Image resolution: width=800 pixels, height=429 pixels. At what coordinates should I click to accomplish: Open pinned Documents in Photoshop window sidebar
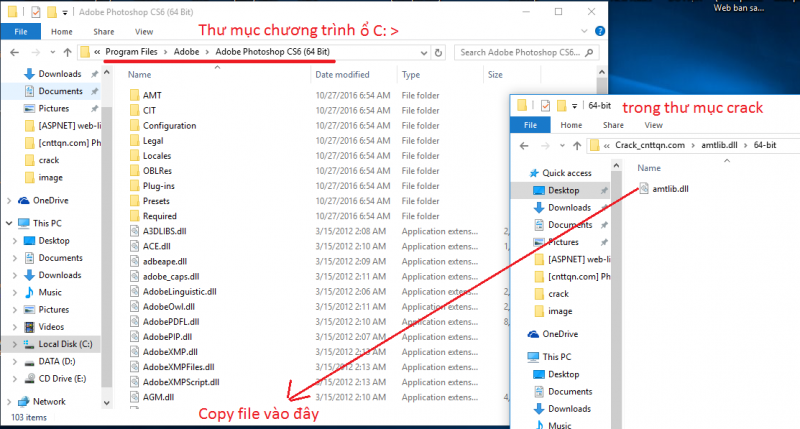(60, 91)
